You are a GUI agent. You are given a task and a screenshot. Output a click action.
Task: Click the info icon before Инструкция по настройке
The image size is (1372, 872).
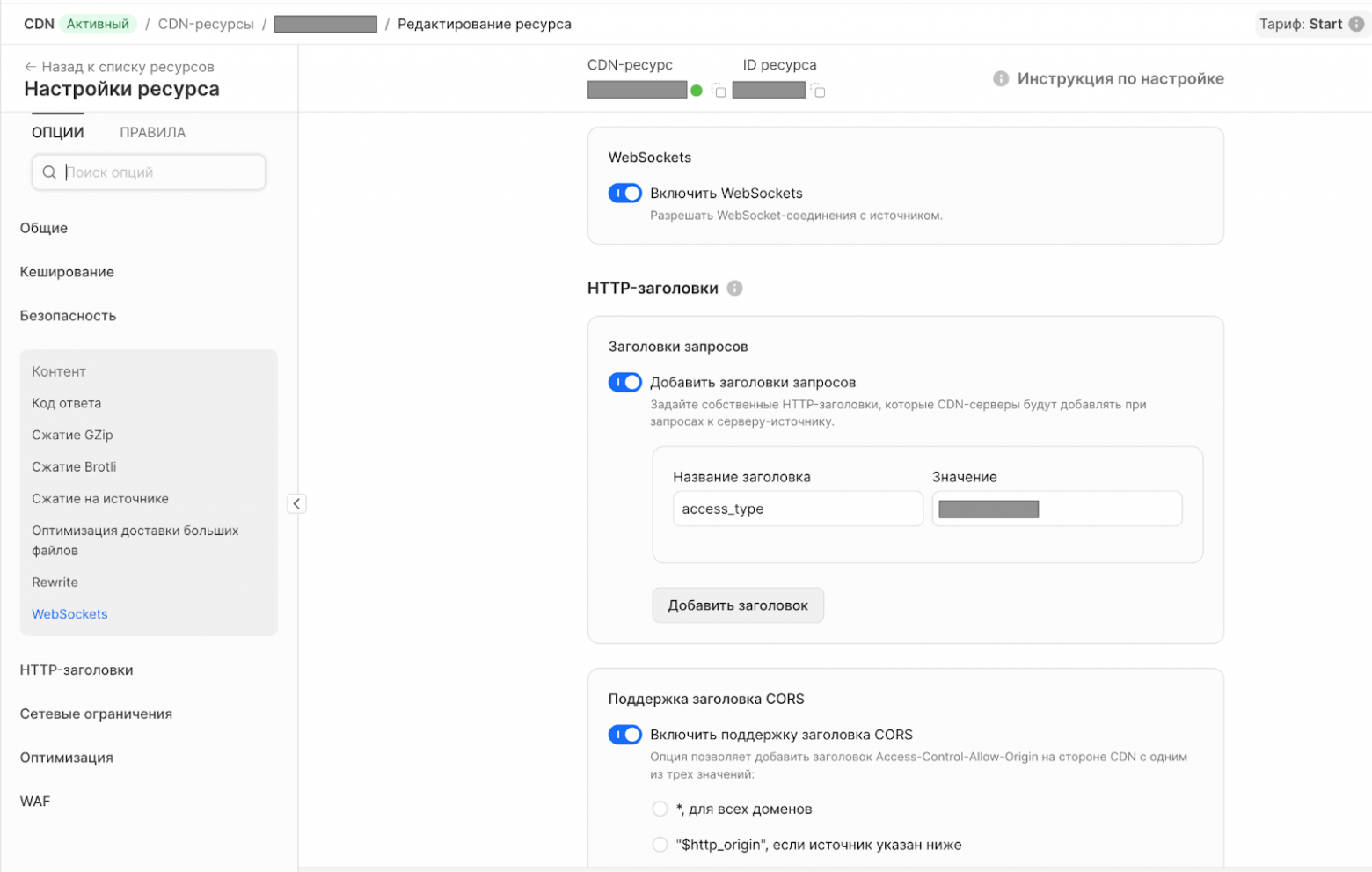click(x=1001, y=79)
